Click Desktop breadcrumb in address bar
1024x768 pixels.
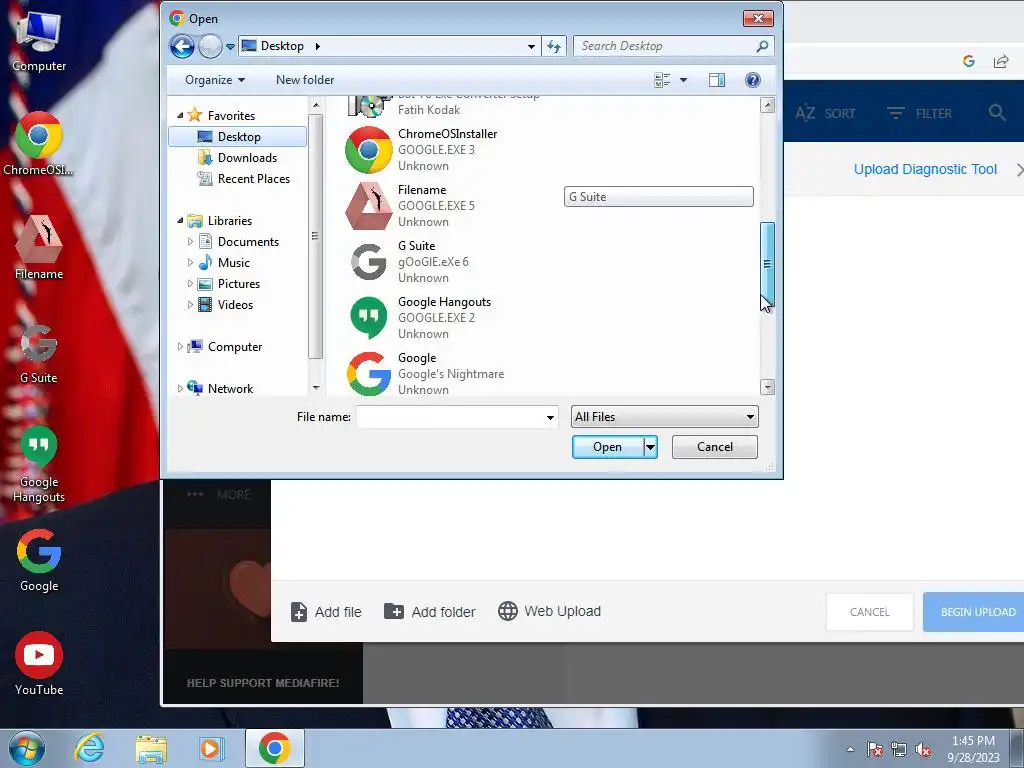[282, 46]
